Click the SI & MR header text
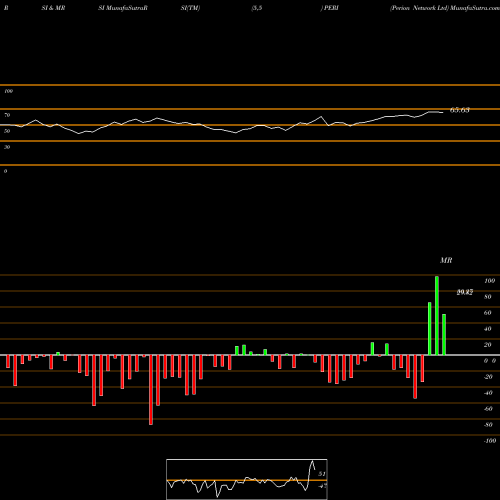The height and width of the screenshot is (500, 500). (53, 8)
